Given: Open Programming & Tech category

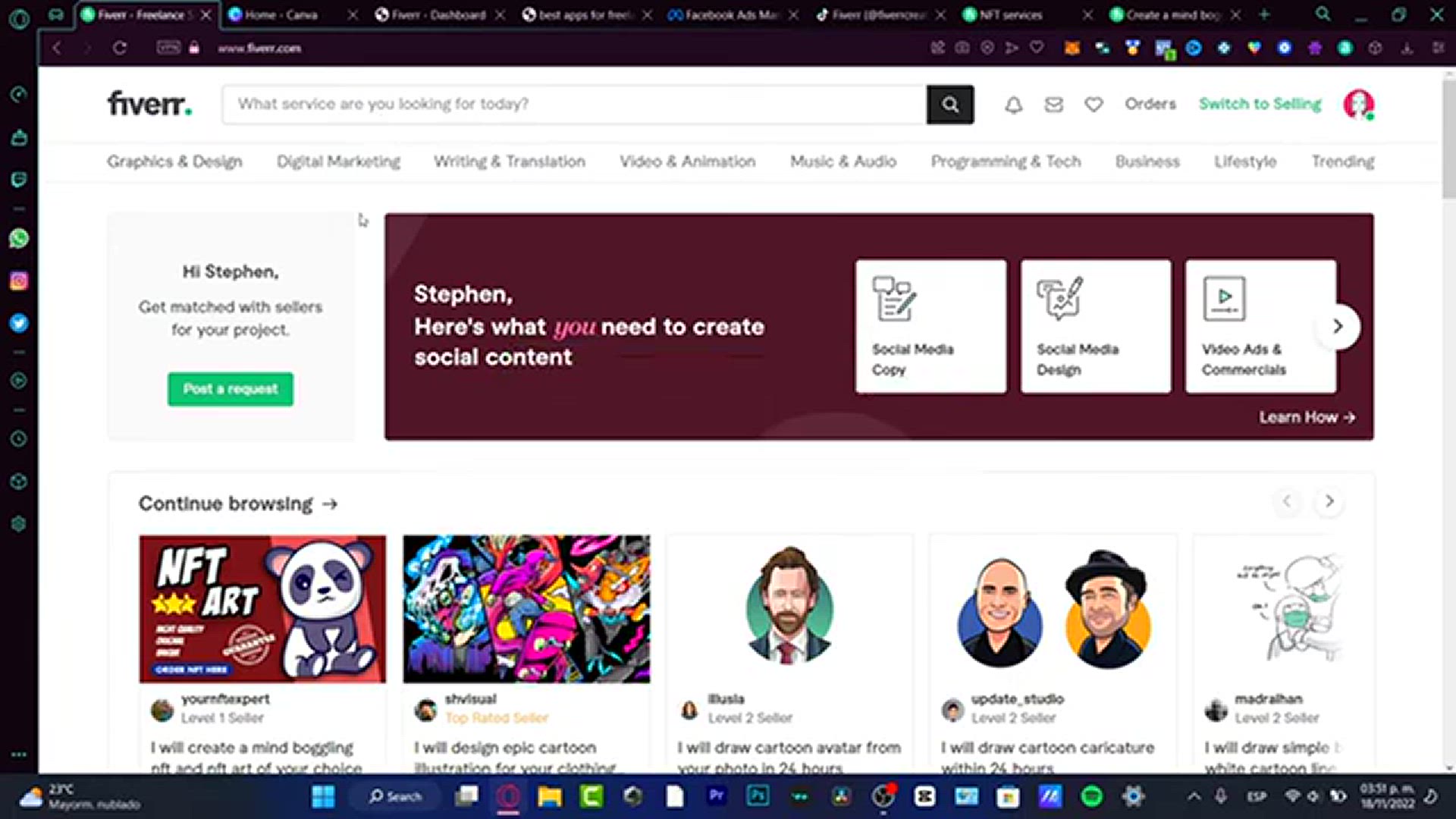Looking at the screenshot, I should (1006, 162).
